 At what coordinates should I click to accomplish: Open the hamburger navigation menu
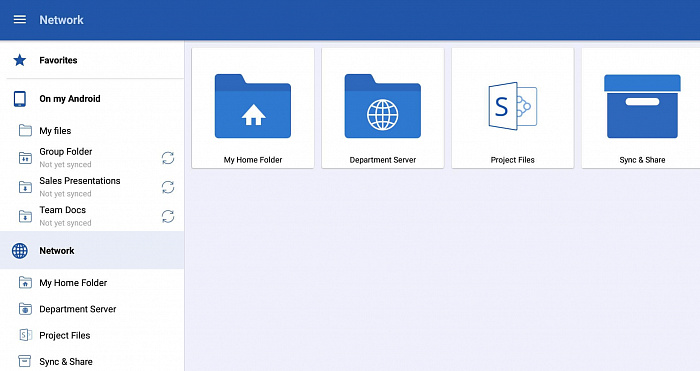coord(20,20)
